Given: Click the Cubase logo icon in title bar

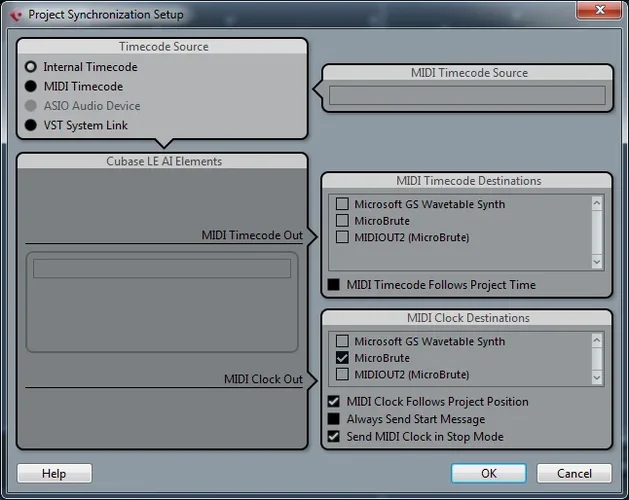Looking at the screenshot, I should tap(16, 15).
